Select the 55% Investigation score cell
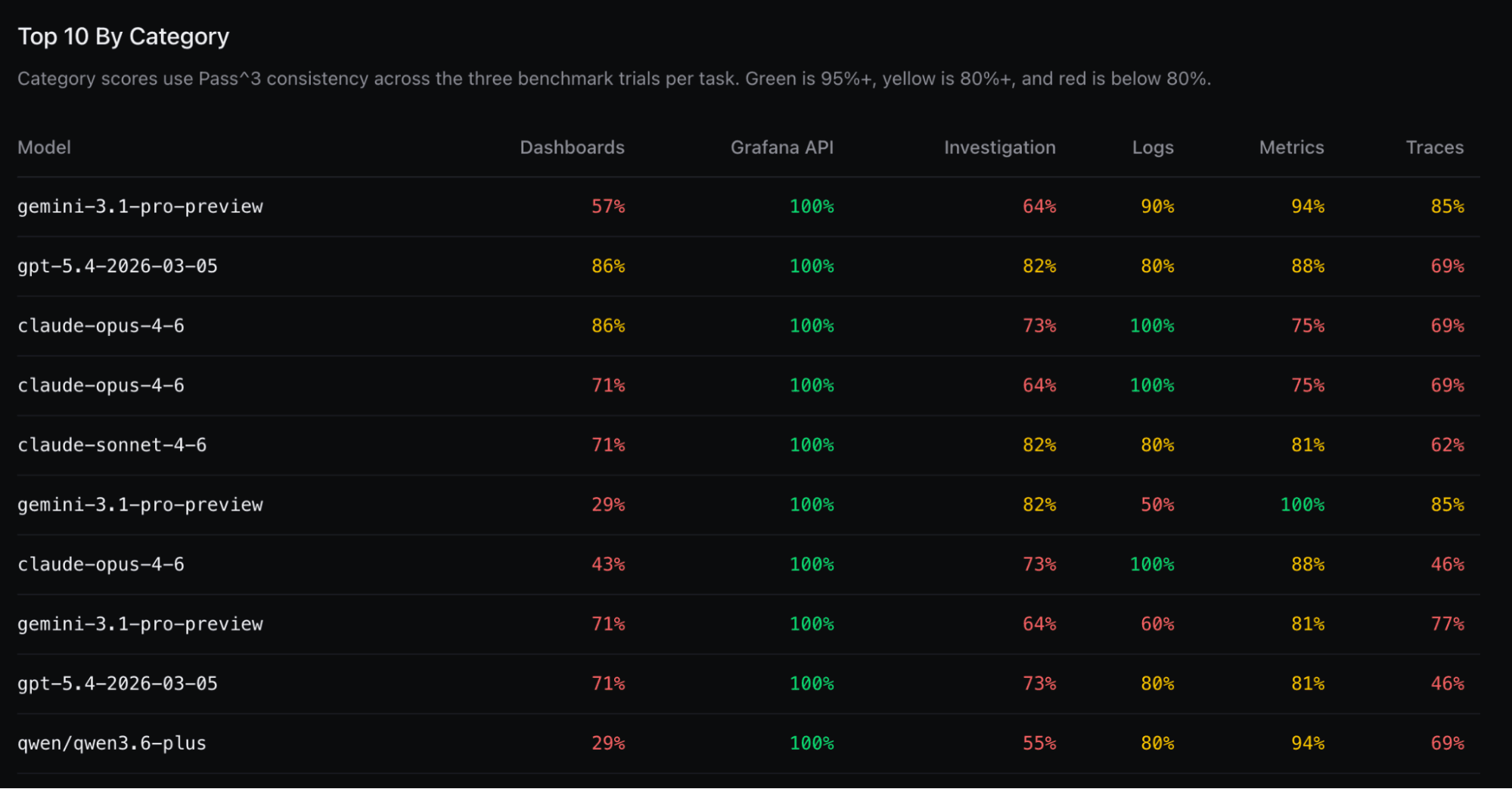This screenshot has height=789, width=1512. 1039,743
